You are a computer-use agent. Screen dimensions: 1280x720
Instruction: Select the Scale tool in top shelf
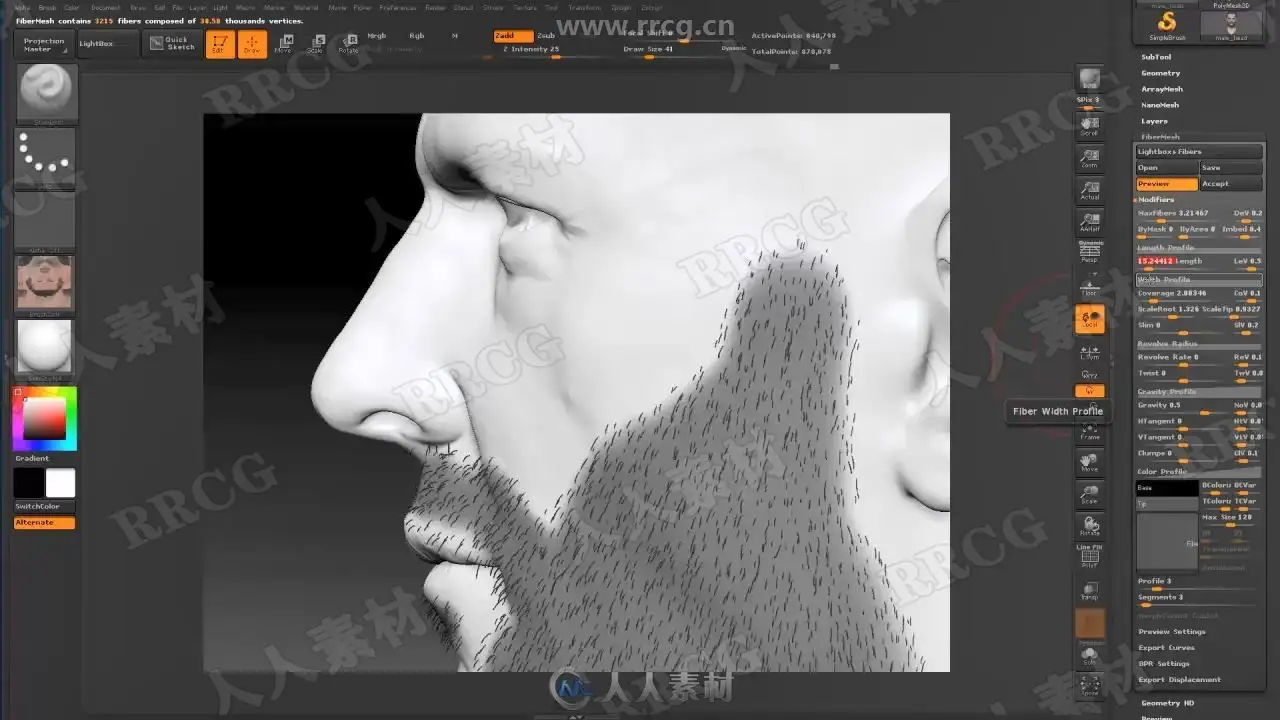[316, 44]
